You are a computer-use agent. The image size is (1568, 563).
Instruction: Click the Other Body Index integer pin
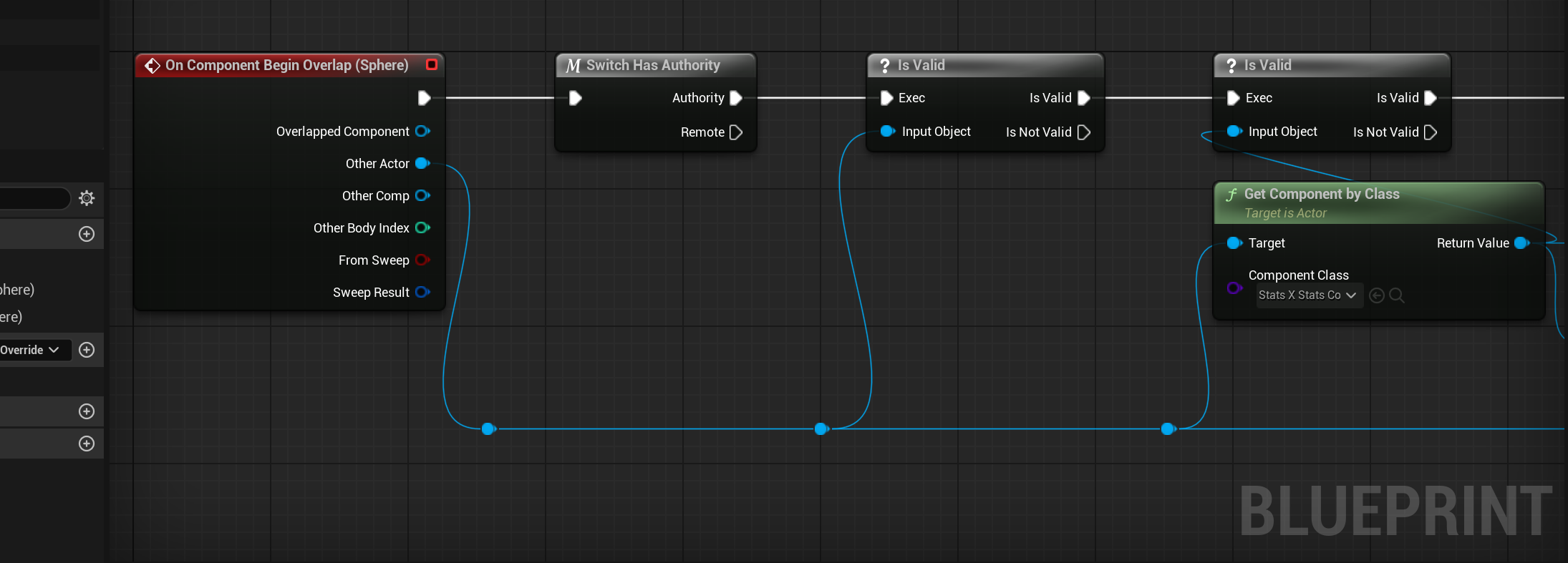pos(422,228)
